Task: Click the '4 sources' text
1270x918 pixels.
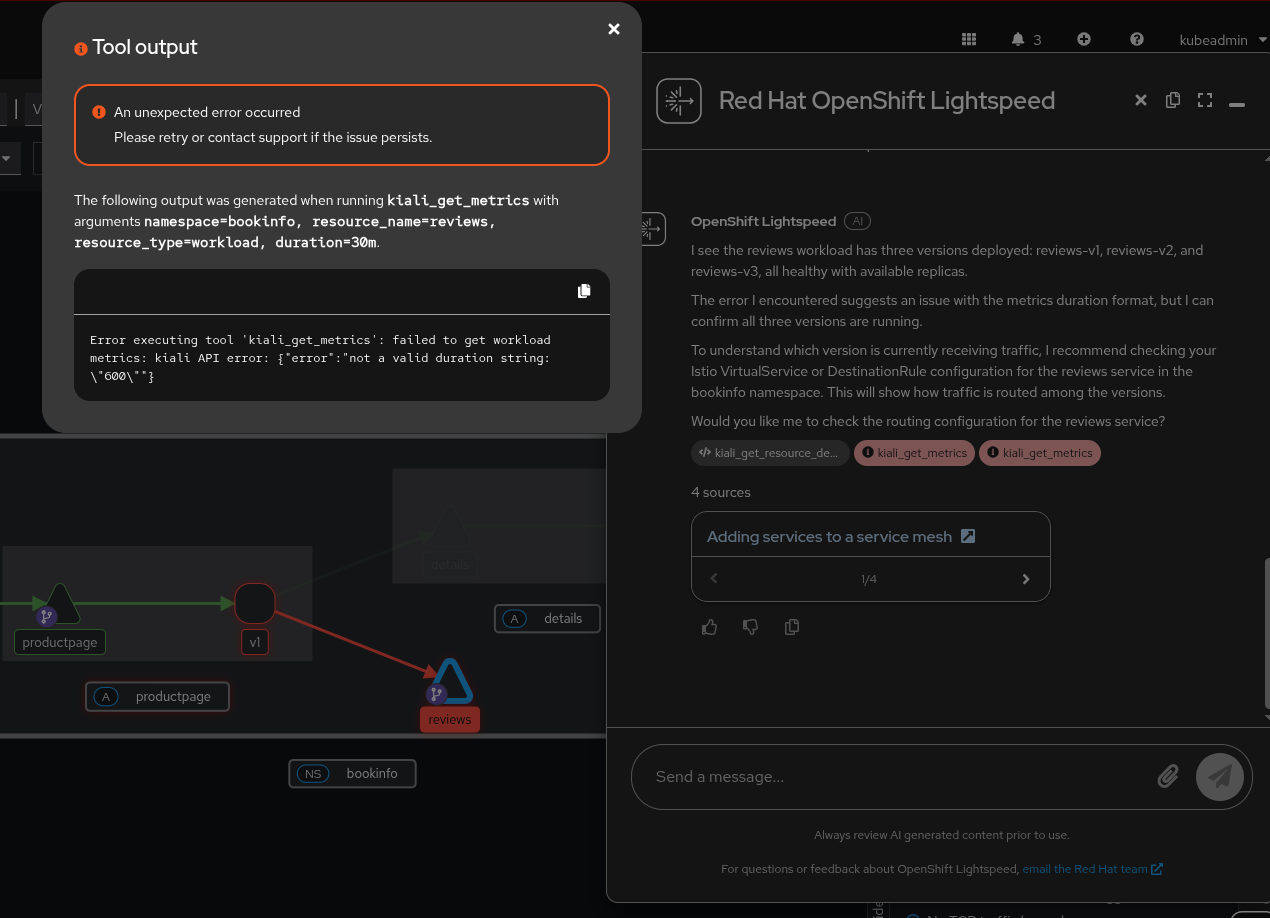Action: click(721, 492)
